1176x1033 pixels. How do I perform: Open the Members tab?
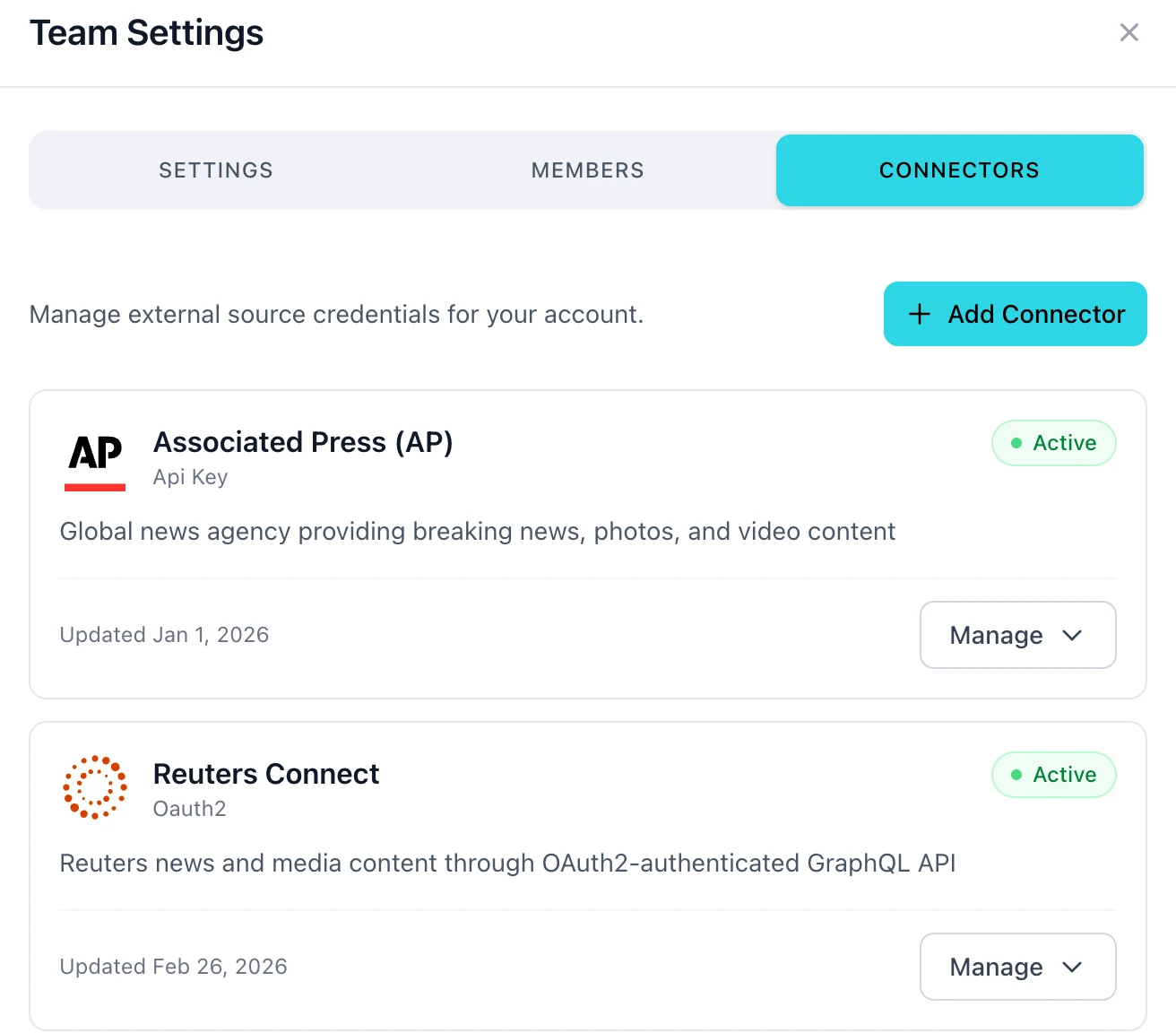(588, 170)
